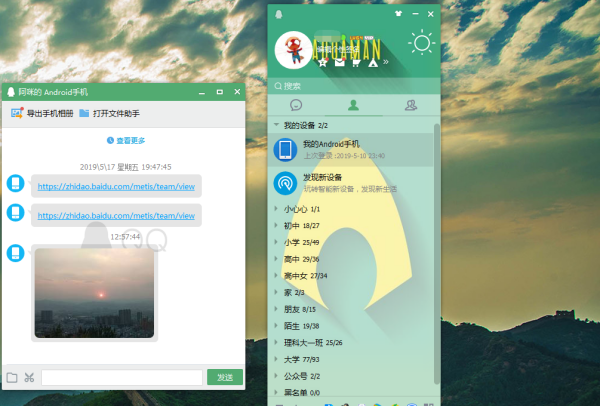Click the 发送 send button

coord(225,377)
